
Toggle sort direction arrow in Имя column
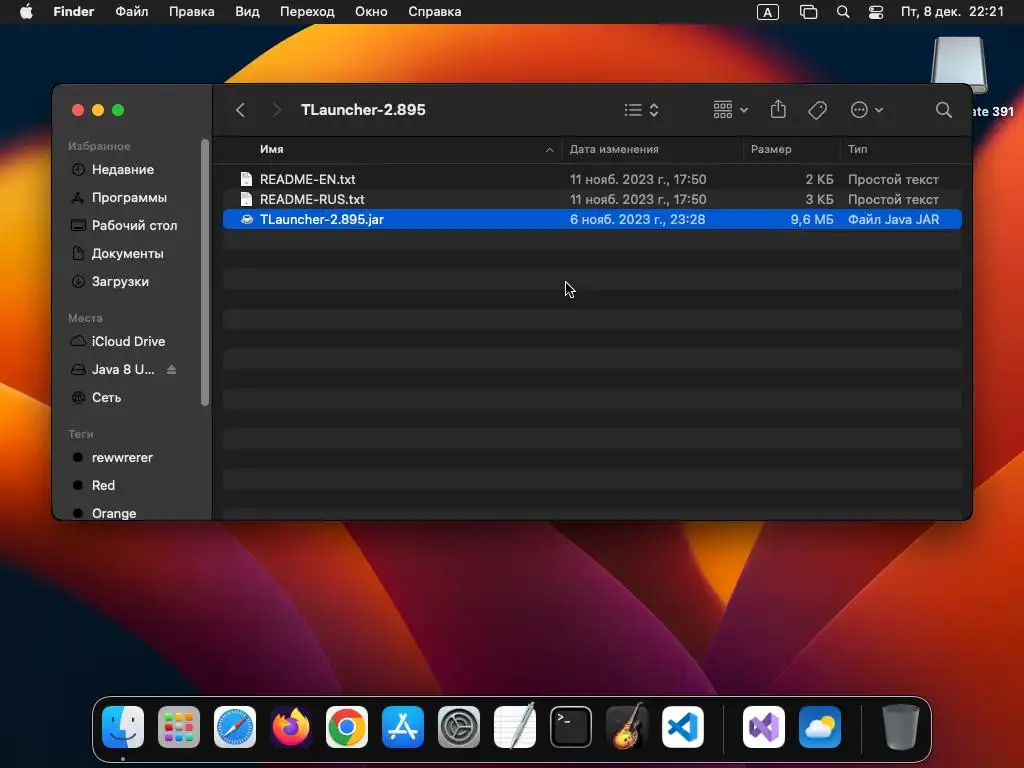click(x=549, y=150)
